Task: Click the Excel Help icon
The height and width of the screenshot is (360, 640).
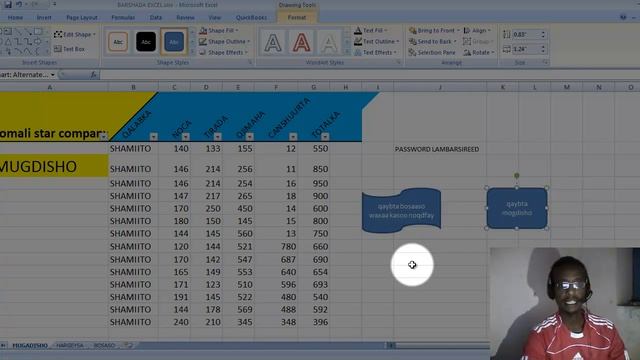Action: coord(623,17)
